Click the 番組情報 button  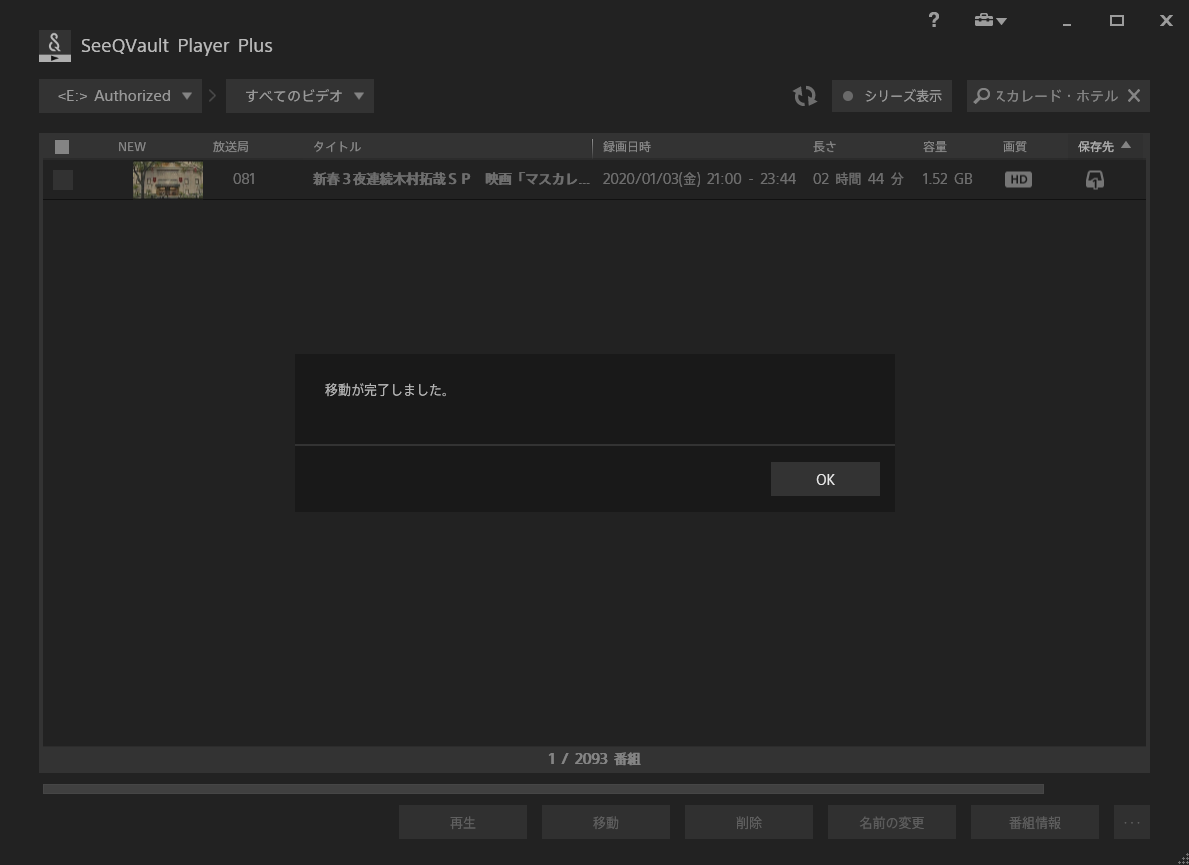(1034, 823)
